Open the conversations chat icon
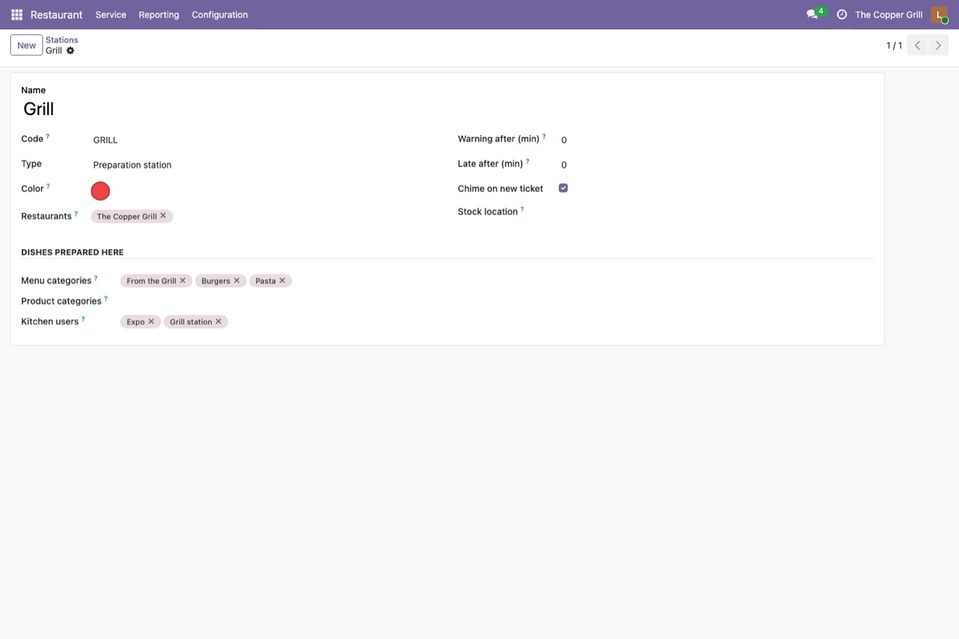This screenshot has height=639, width=959. (x=812, y=14)
